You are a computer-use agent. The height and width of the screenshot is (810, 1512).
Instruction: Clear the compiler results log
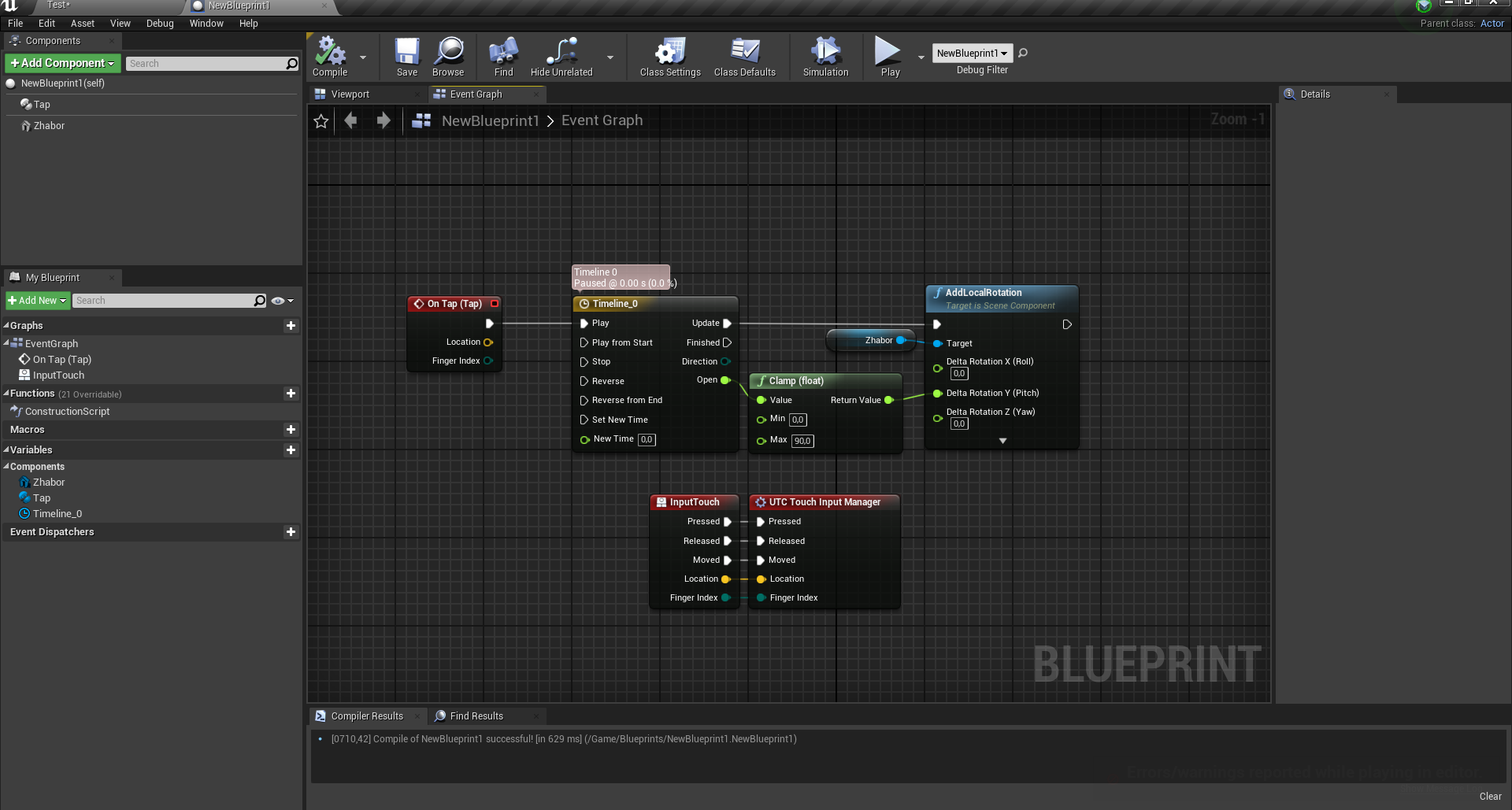(1490, 797)
